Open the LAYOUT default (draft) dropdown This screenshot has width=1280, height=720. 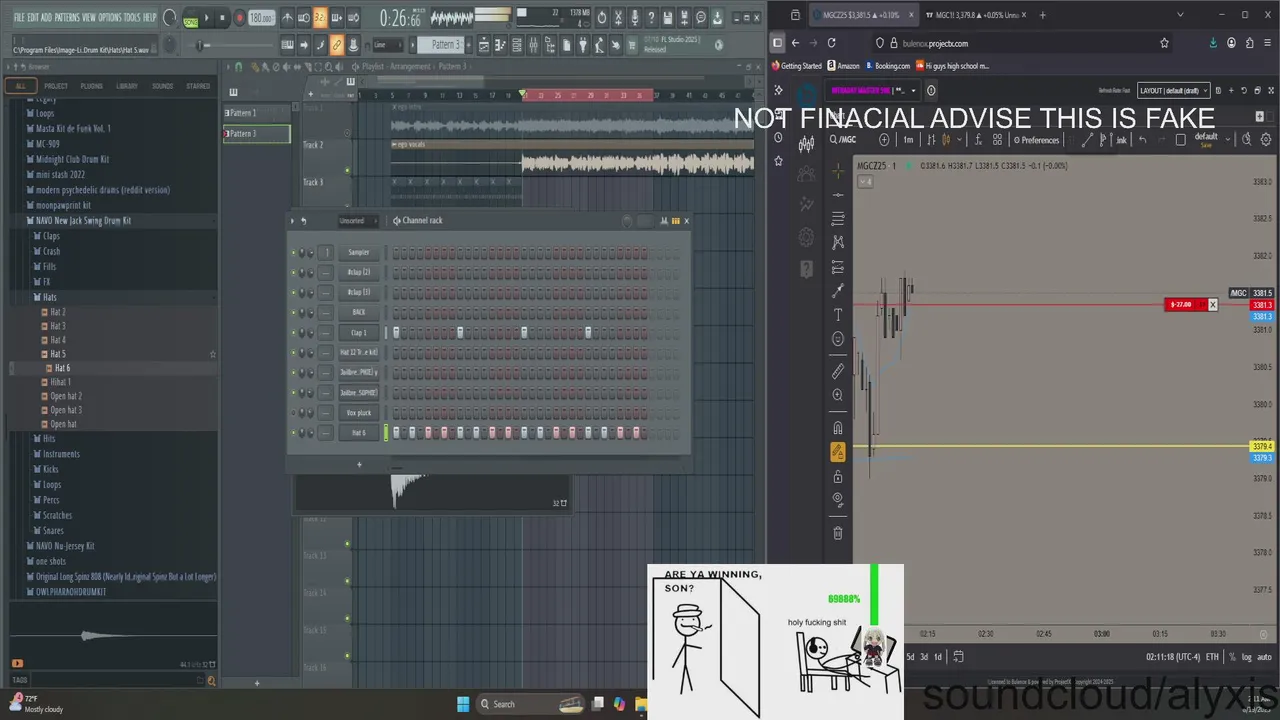(x=1174, y=90)
